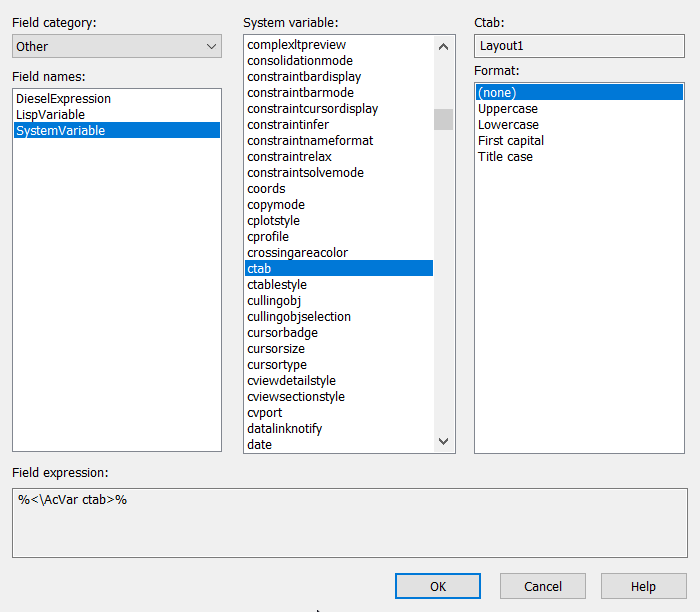
Task: Select Title case format option
Action: pyautogui.click(x=579, y=157)
